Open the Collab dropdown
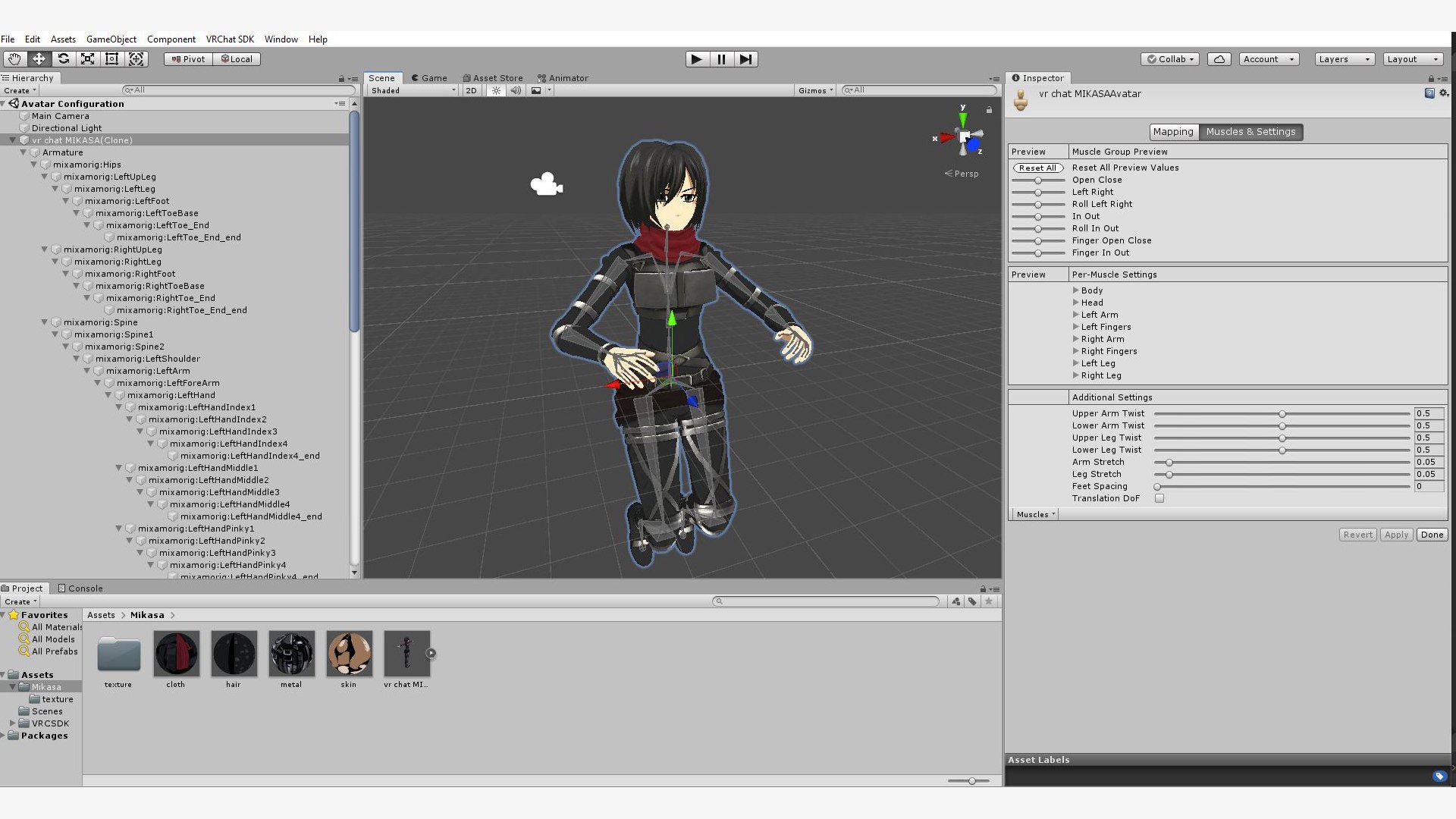Image resolution: width=1456 pixels, height=819 pixels. (1170, 59)
